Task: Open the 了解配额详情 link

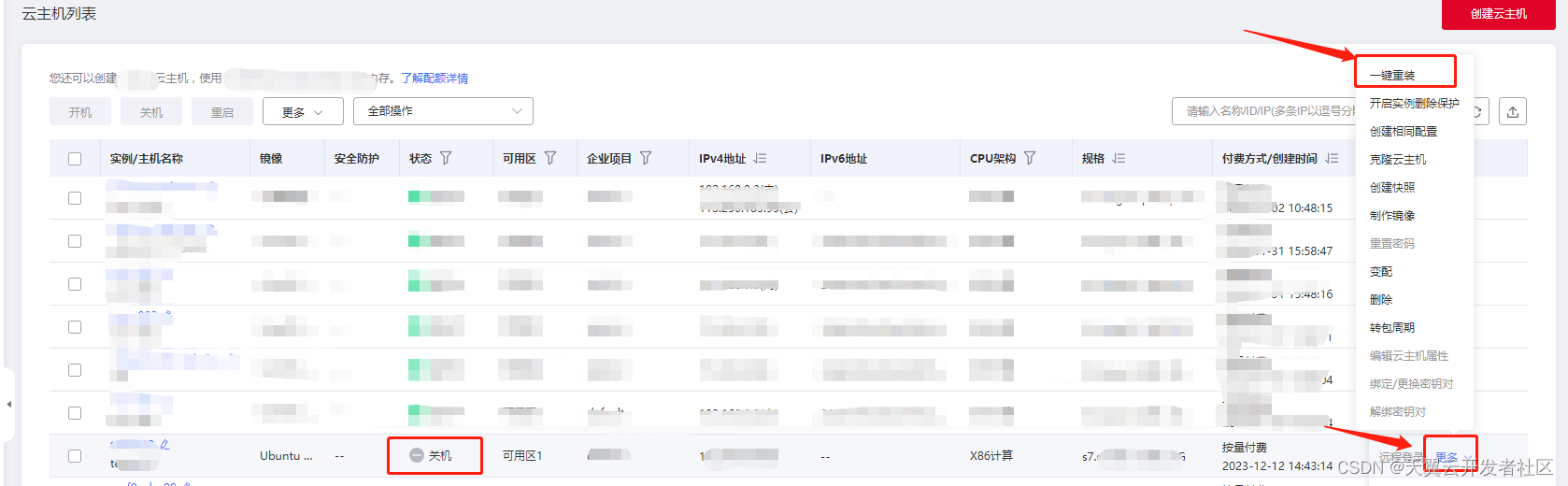Action: pyautogui.click(x=435, y=79)
